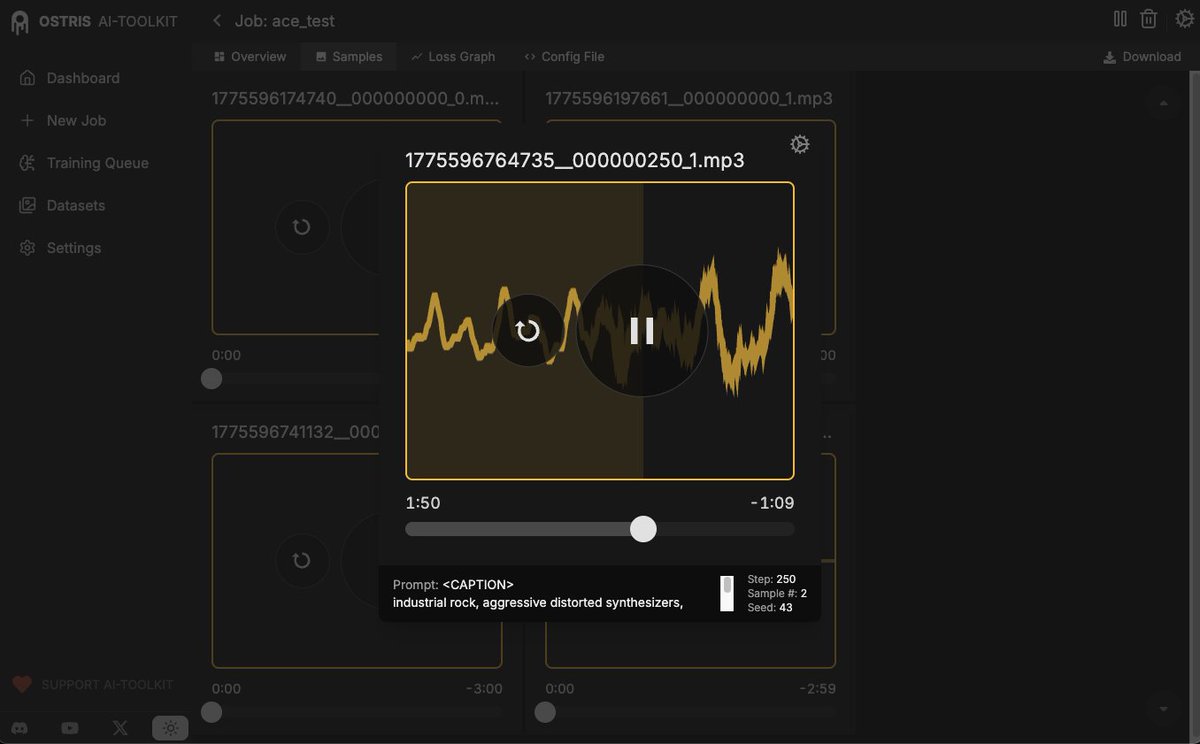Open the Discord link icon
The height and width of the screenshot is (744, 1200).
coord(21,728)
